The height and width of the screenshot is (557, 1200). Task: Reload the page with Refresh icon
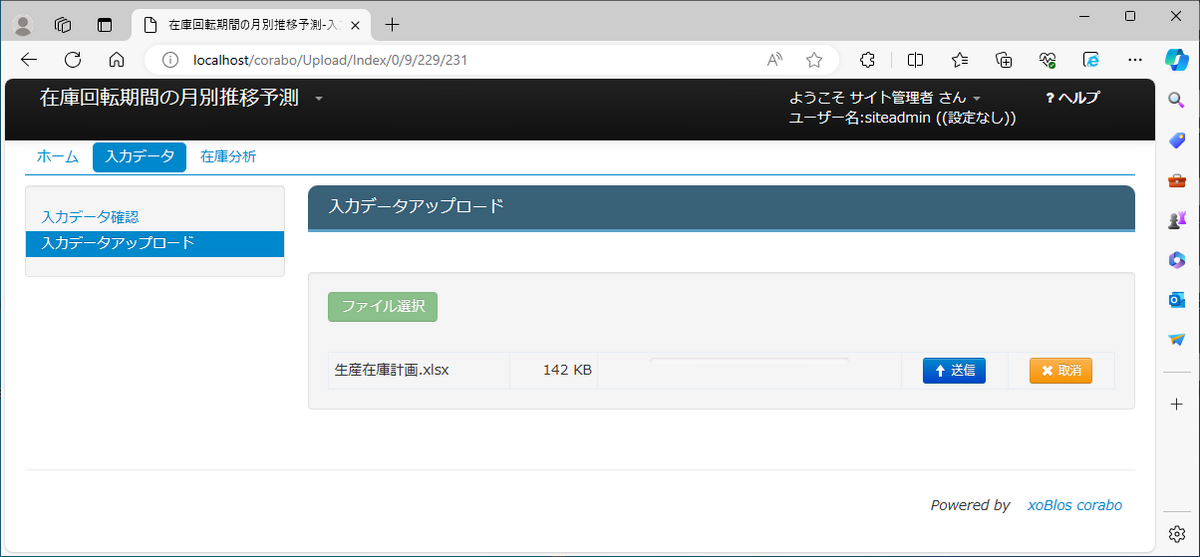pos(72,59)
